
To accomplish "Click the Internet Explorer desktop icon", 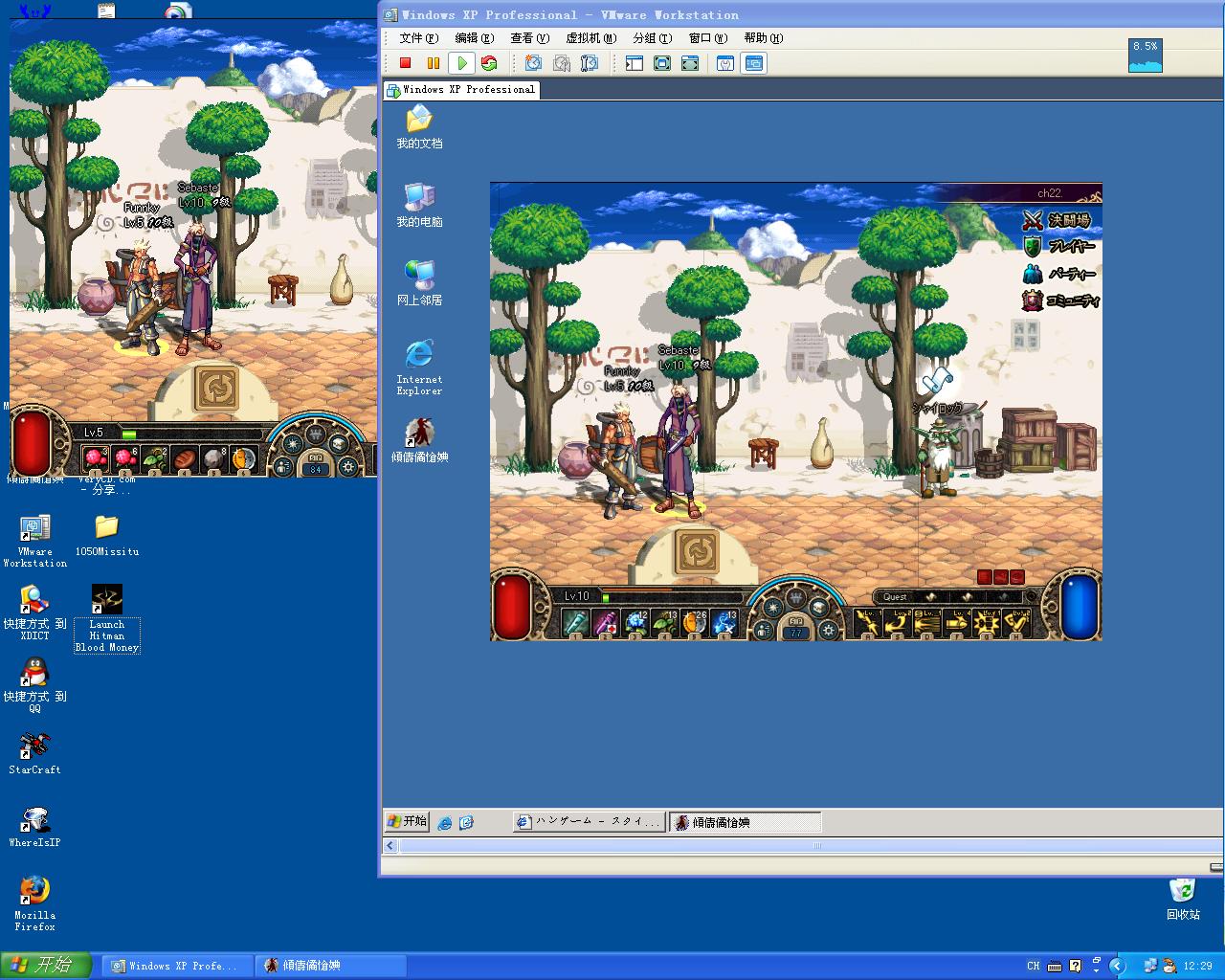I will coord(419,367).
